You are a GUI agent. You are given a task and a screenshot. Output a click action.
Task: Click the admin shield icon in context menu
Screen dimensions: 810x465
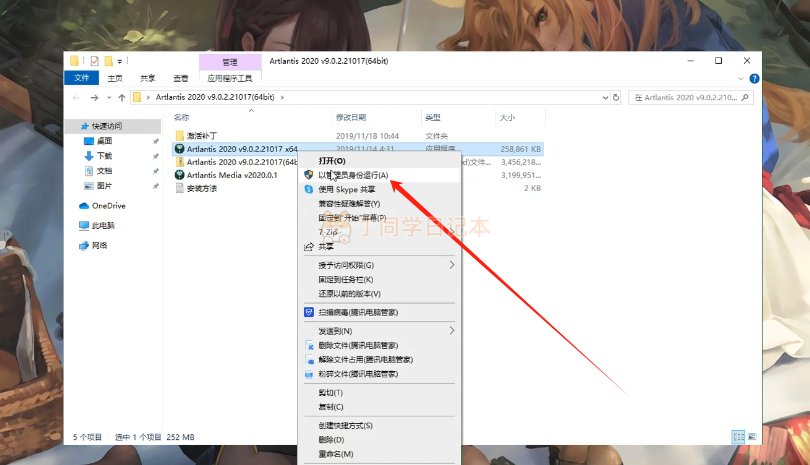[x=309, y=175]
